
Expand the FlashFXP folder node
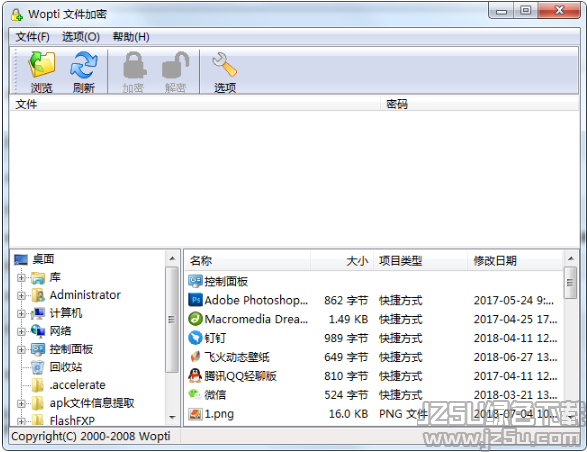click(x=21, y=421)
